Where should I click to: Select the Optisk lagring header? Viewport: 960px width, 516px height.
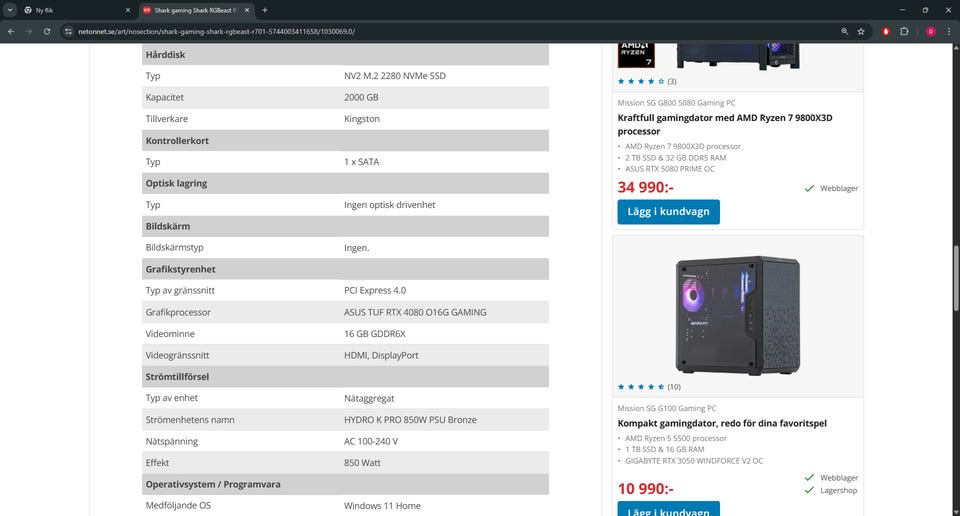click(345, 183)
